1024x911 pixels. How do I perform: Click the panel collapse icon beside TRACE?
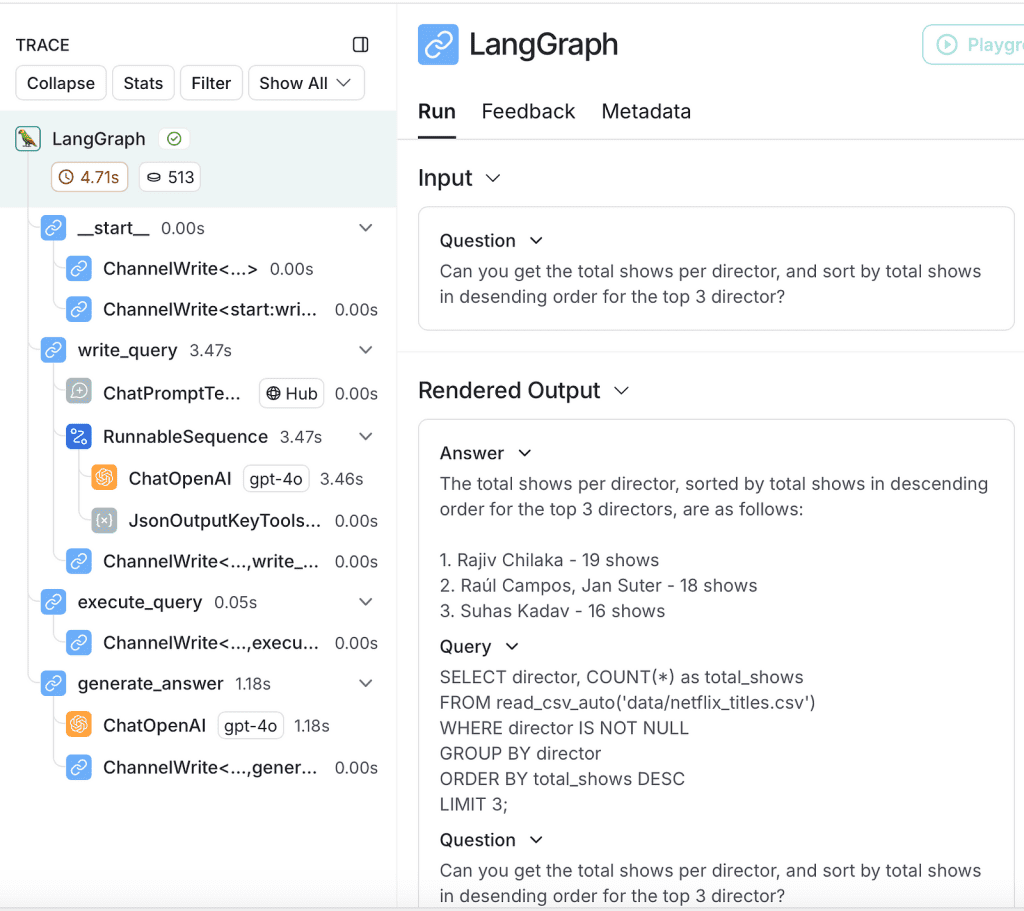(x=361, y=45)
